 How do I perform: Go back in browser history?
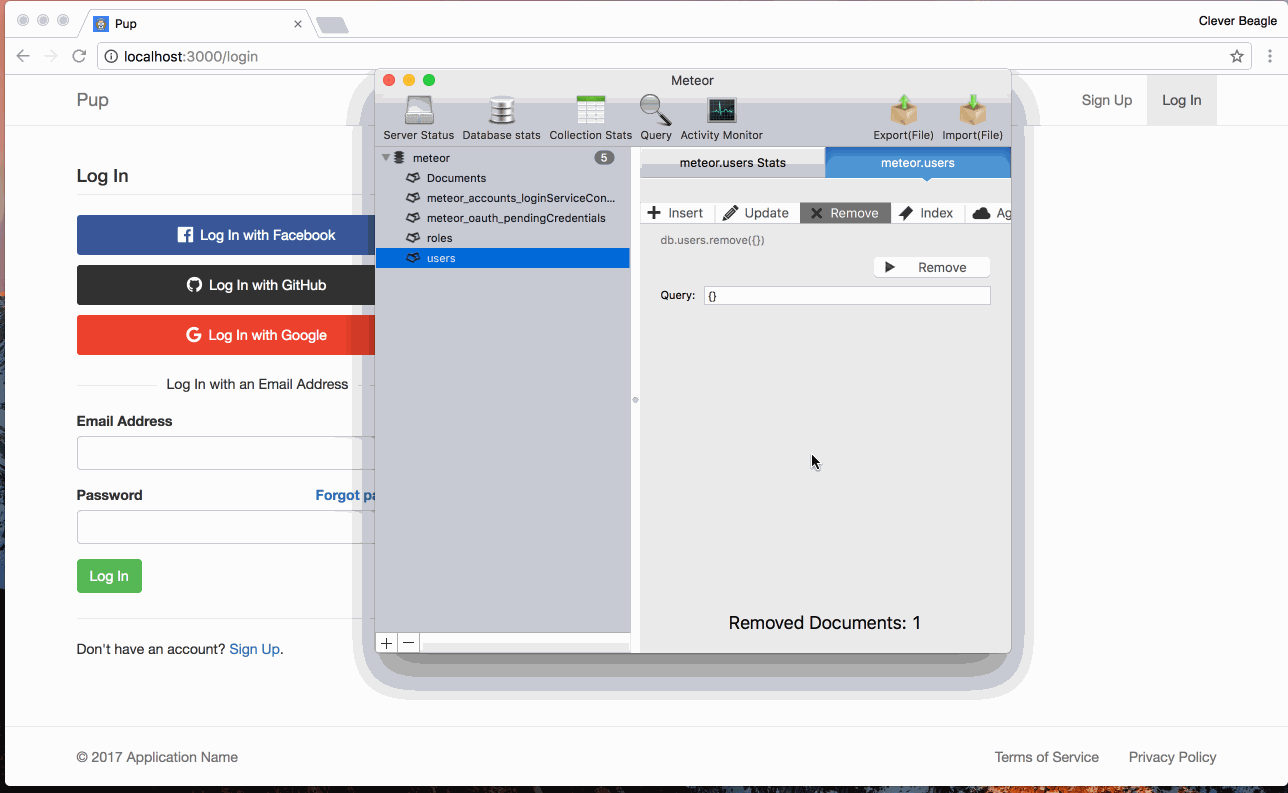[x=23, y=56]
